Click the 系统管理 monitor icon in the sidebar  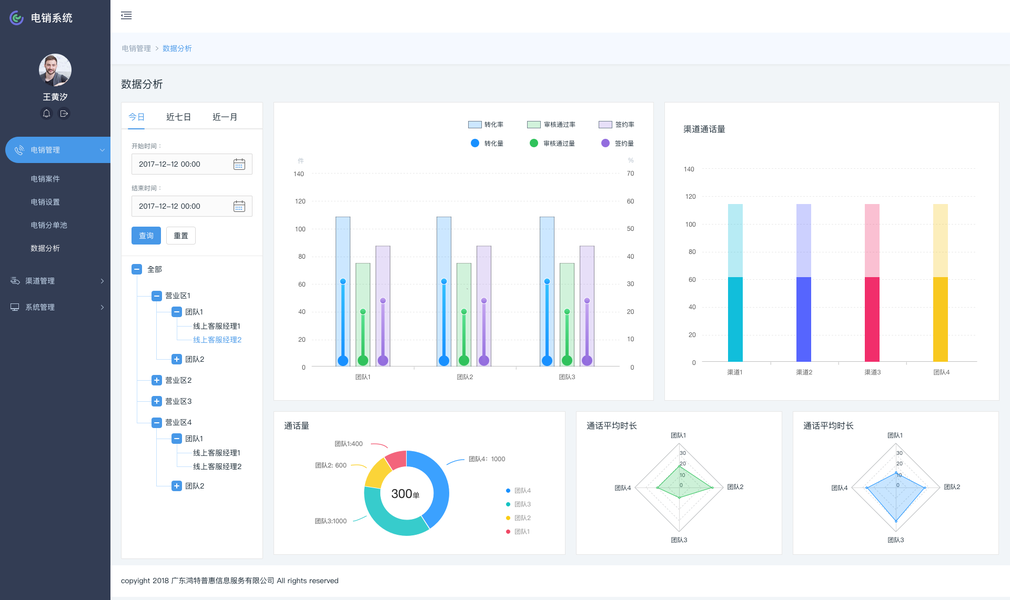[x=15, y=307]
